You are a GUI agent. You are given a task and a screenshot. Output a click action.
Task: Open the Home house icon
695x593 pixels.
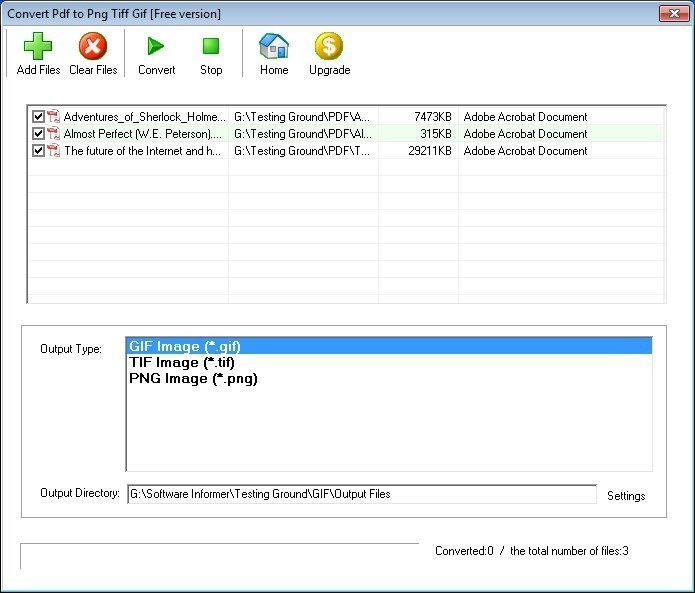click(x=274, y=47)
